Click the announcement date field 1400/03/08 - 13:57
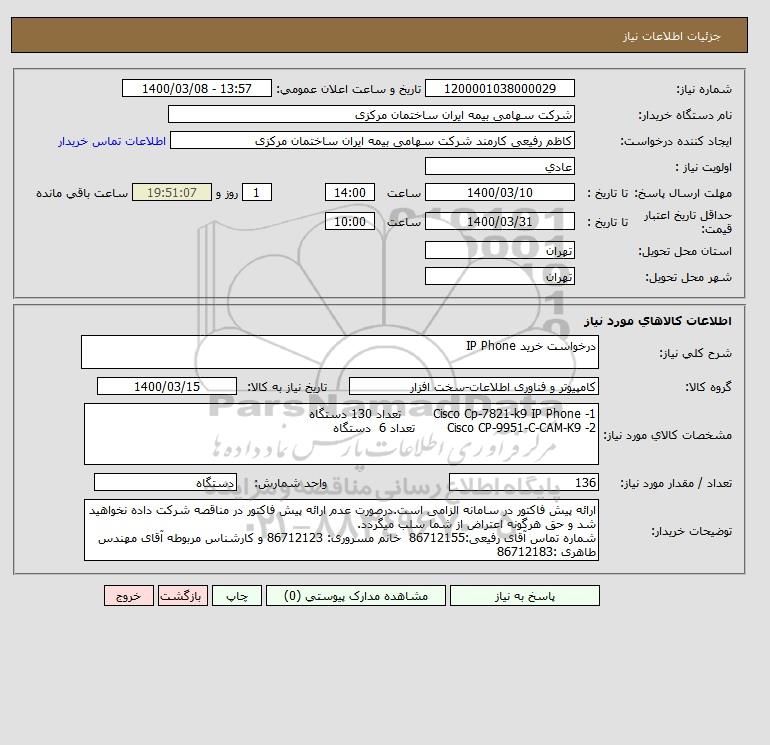Viewport: 770px width, 745px height. tap(196, 88)
